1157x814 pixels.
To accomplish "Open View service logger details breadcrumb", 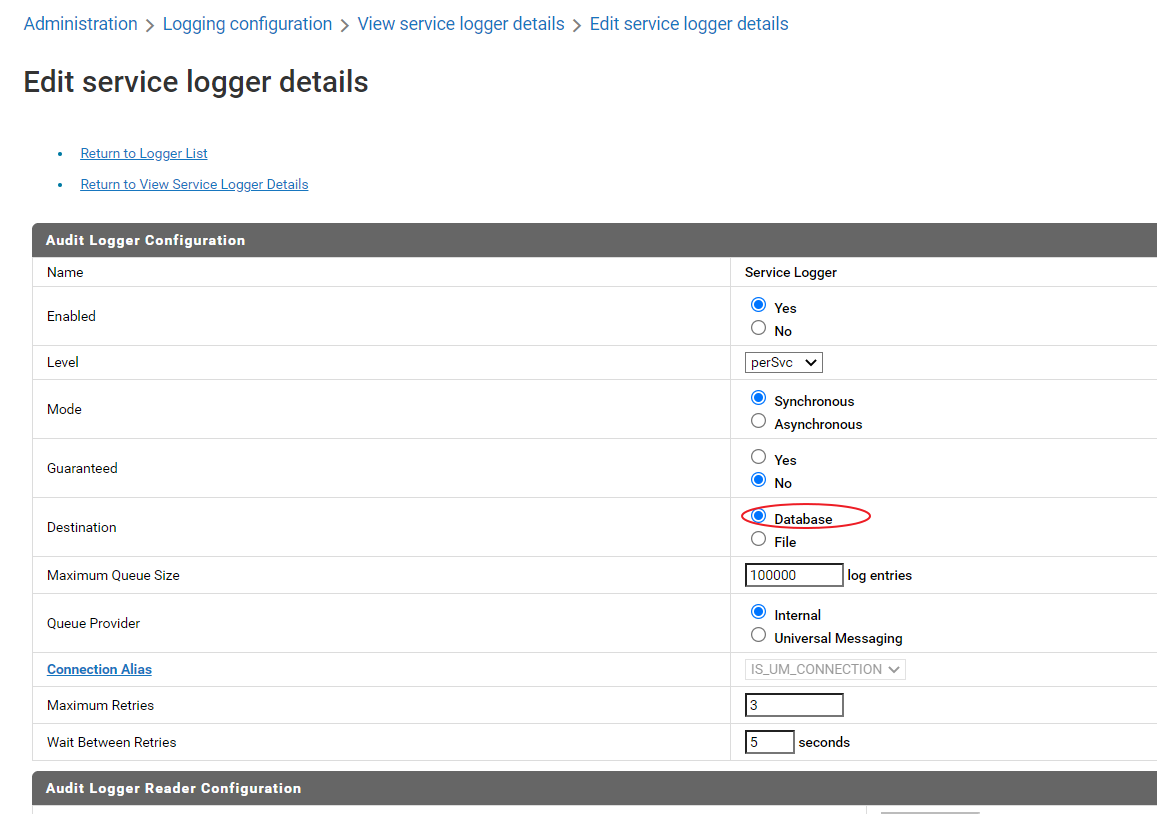I will [x=461, y=24].
